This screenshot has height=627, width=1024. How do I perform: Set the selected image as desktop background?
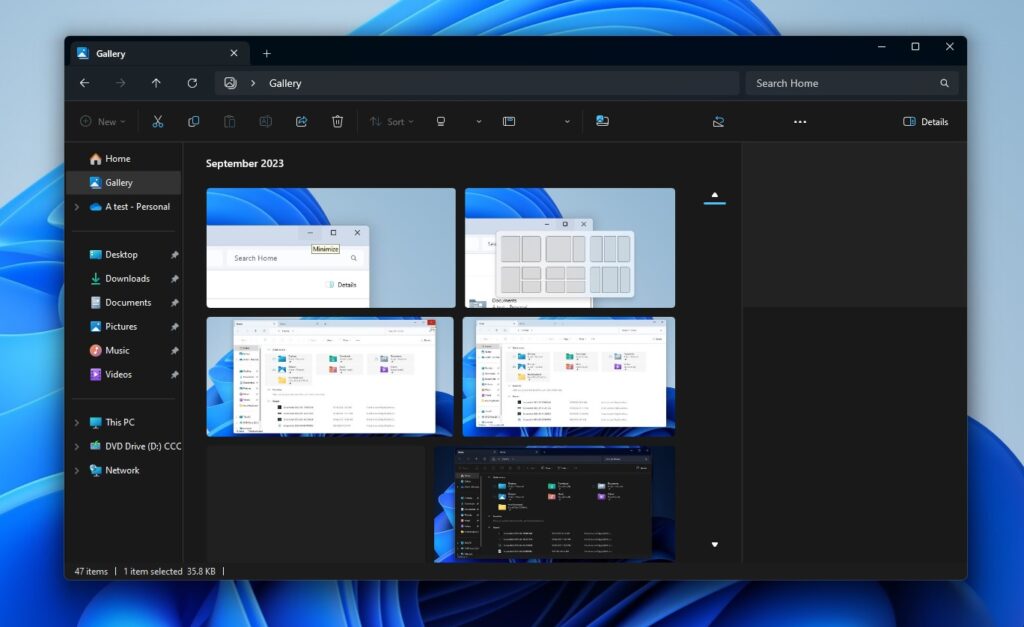(602, 121)
